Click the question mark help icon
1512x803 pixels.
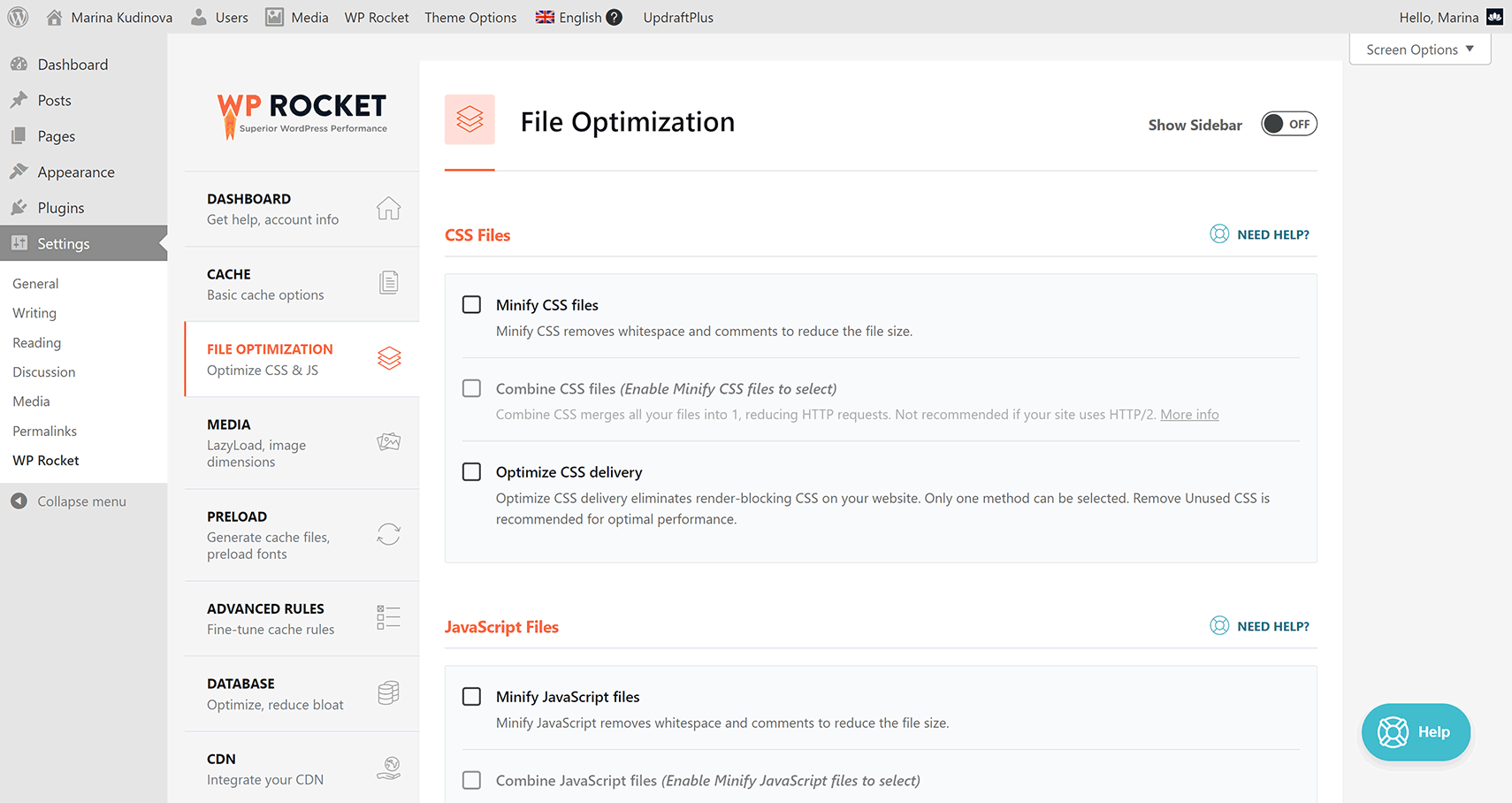(x=614, y=17)
